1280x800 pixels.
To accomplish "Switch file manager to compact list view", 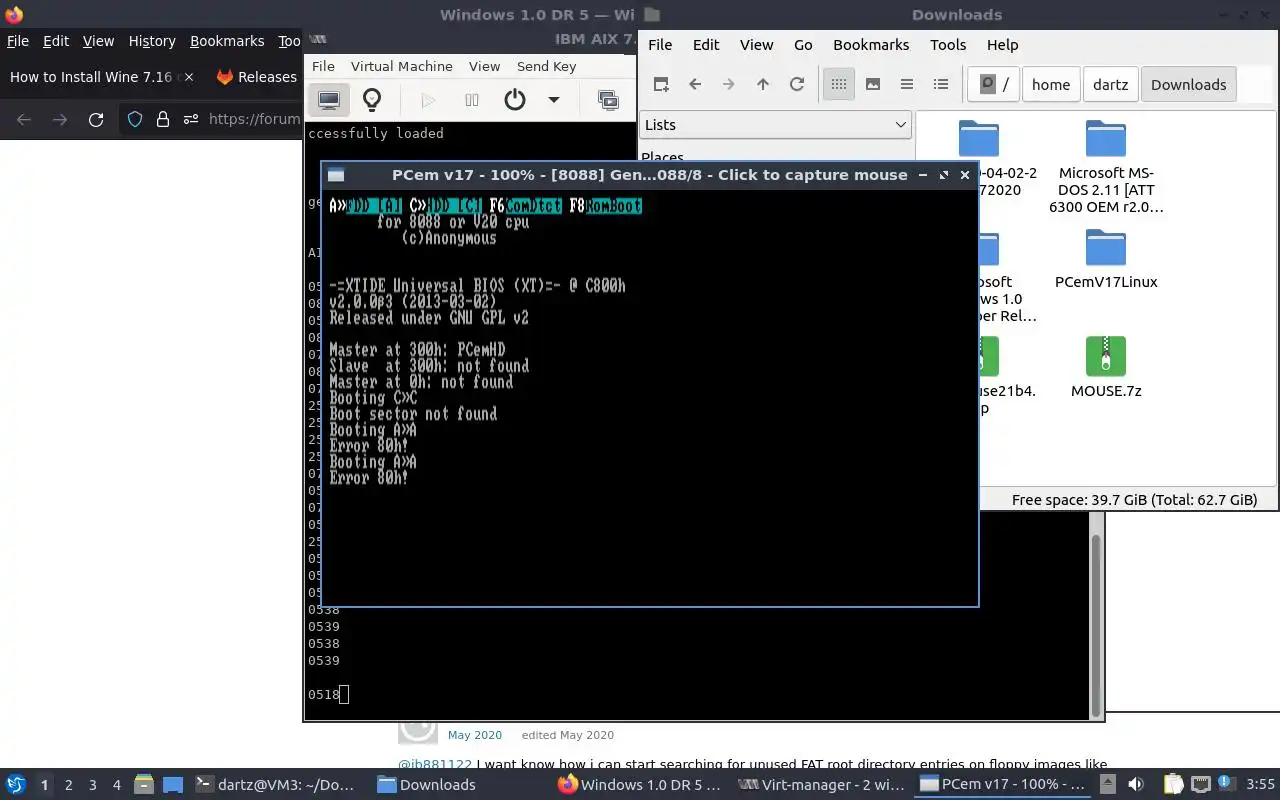I will pyautogui.click(x=907, y=84).
